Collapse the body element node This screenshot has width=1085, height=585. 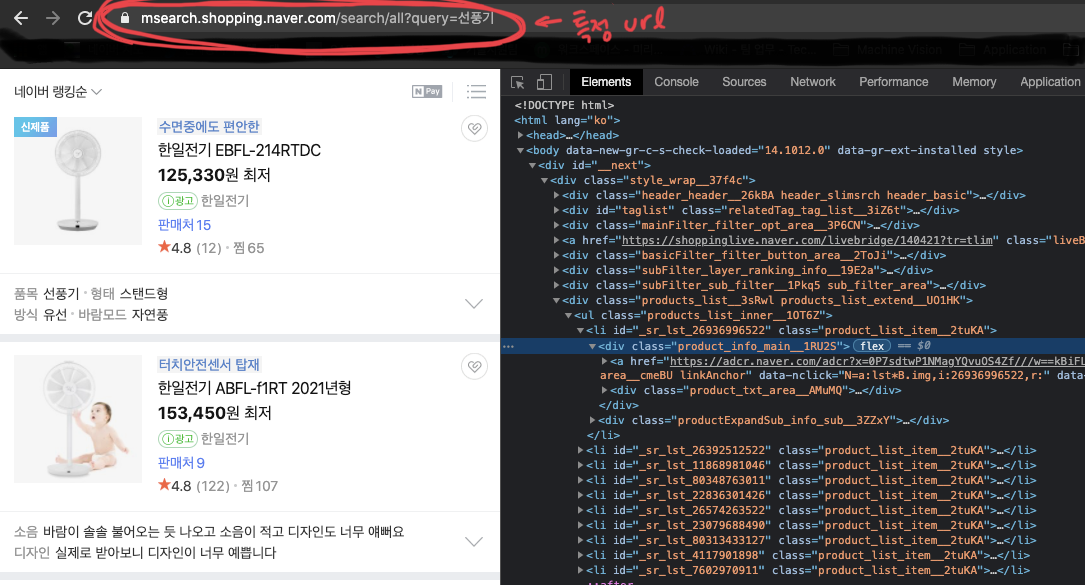tap(520, 150)
